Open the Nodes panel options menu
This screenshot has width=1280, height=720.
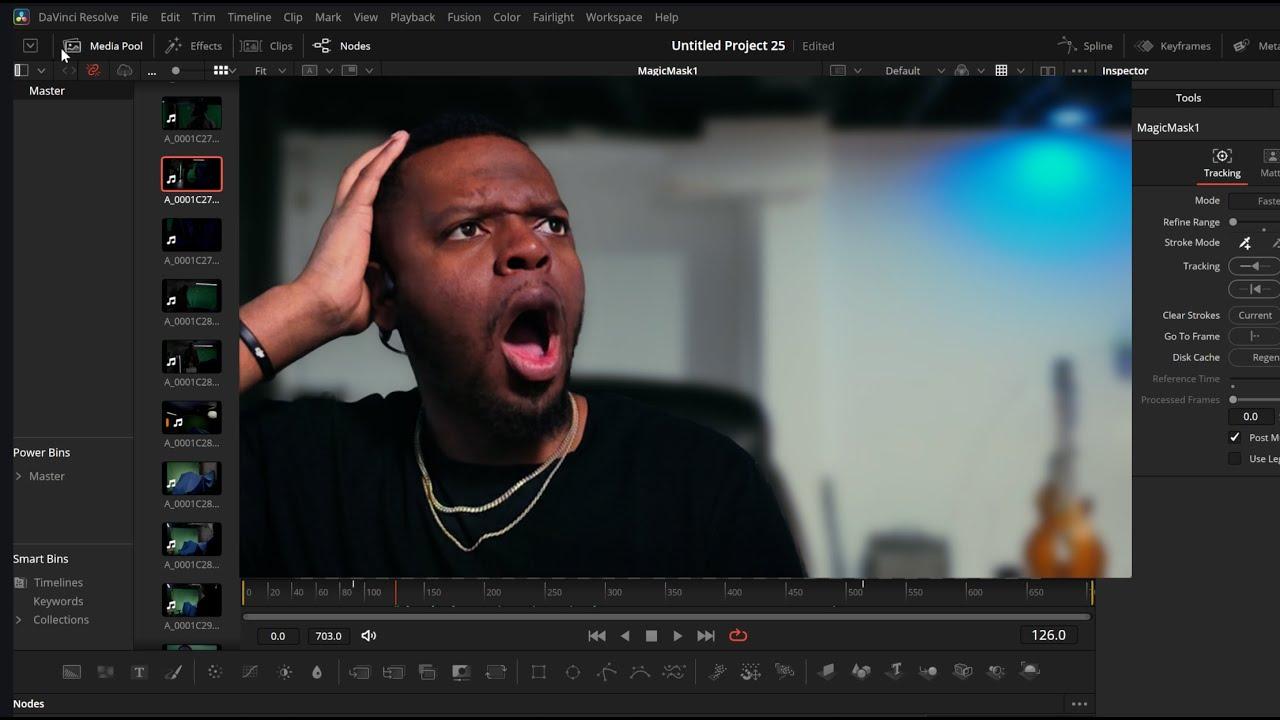click(1079, 704)
